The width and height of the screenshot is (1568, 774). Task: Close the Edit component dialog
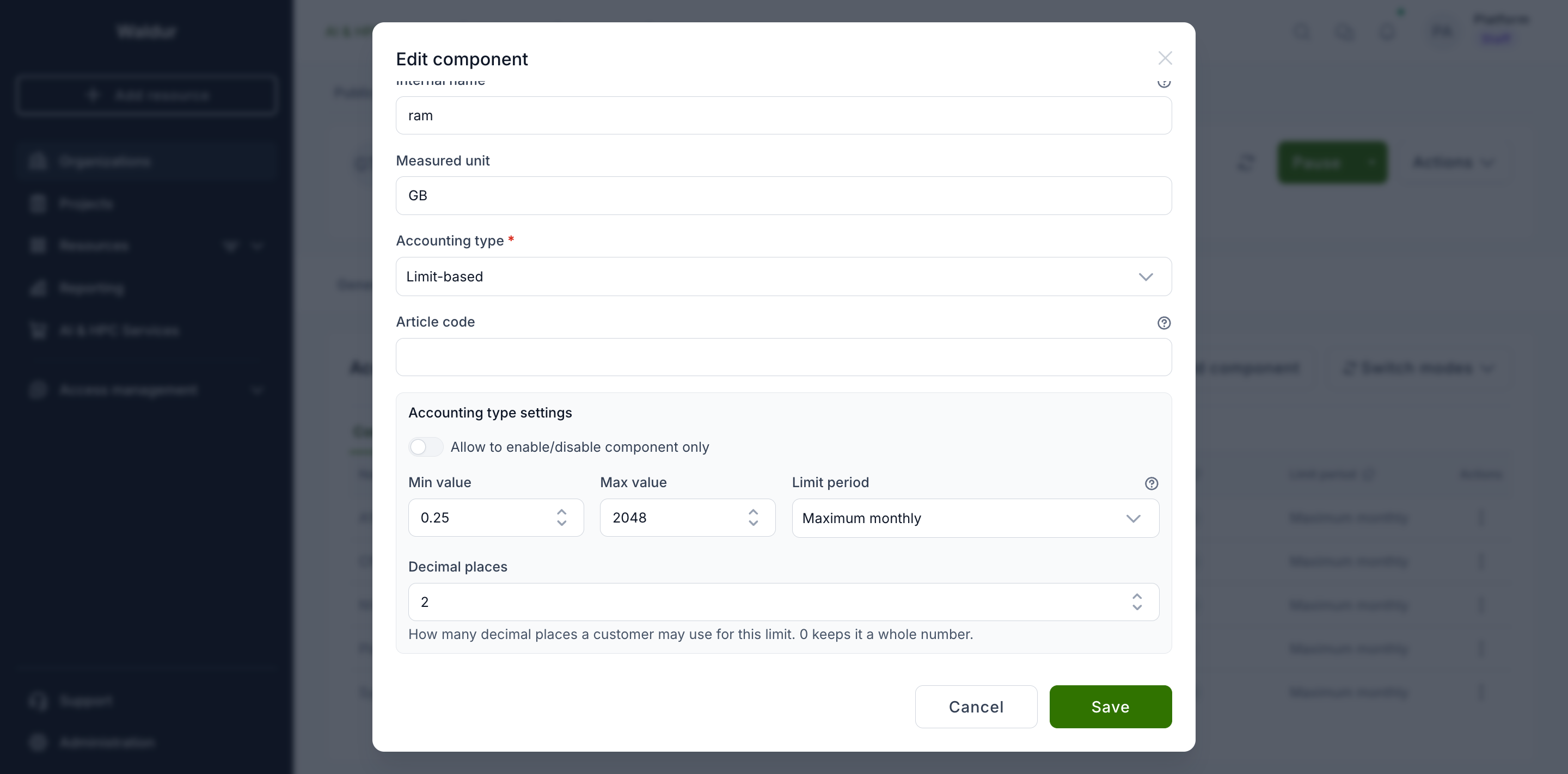pyautogui.click(x=1165, y=58)
